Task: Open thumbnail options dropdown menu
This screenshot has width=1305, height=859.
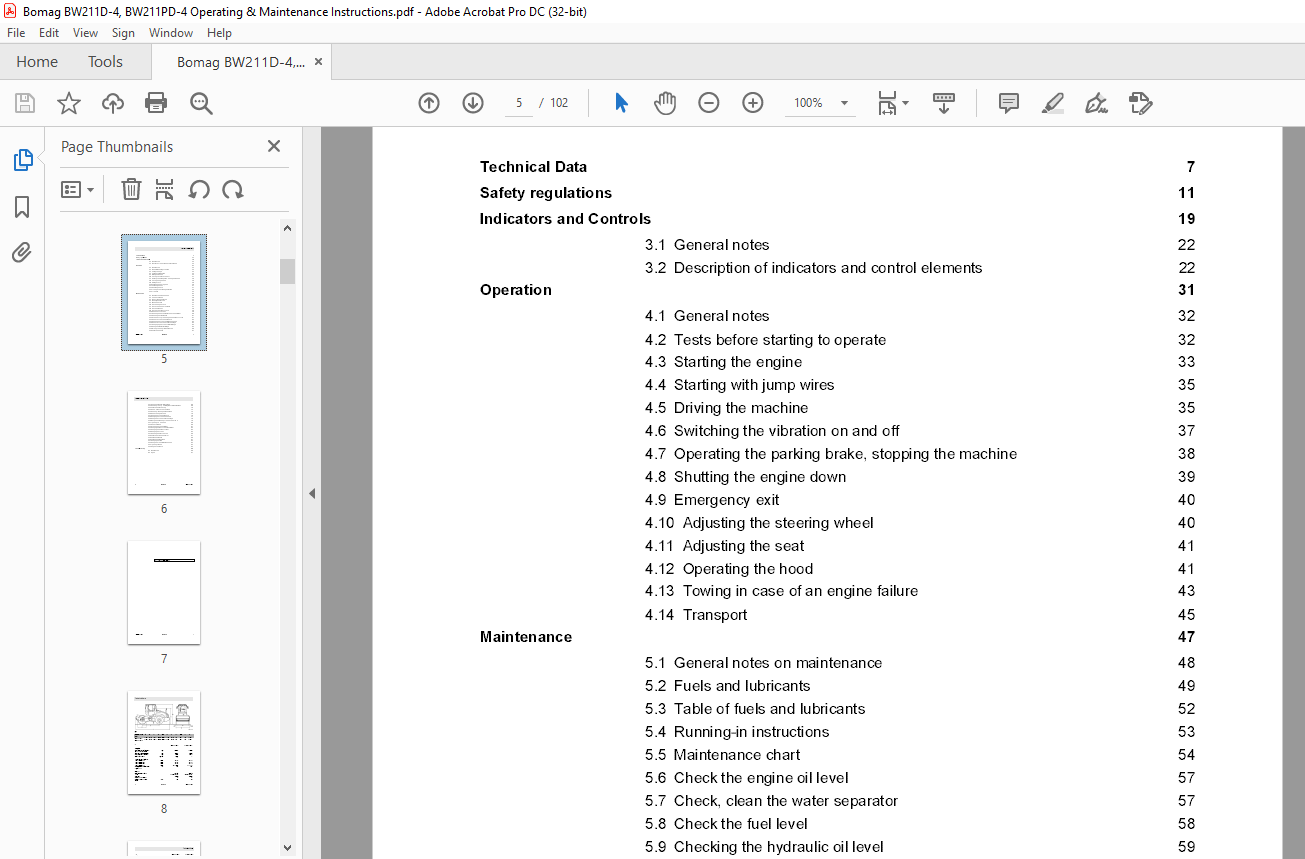Action: click(77, 189)
